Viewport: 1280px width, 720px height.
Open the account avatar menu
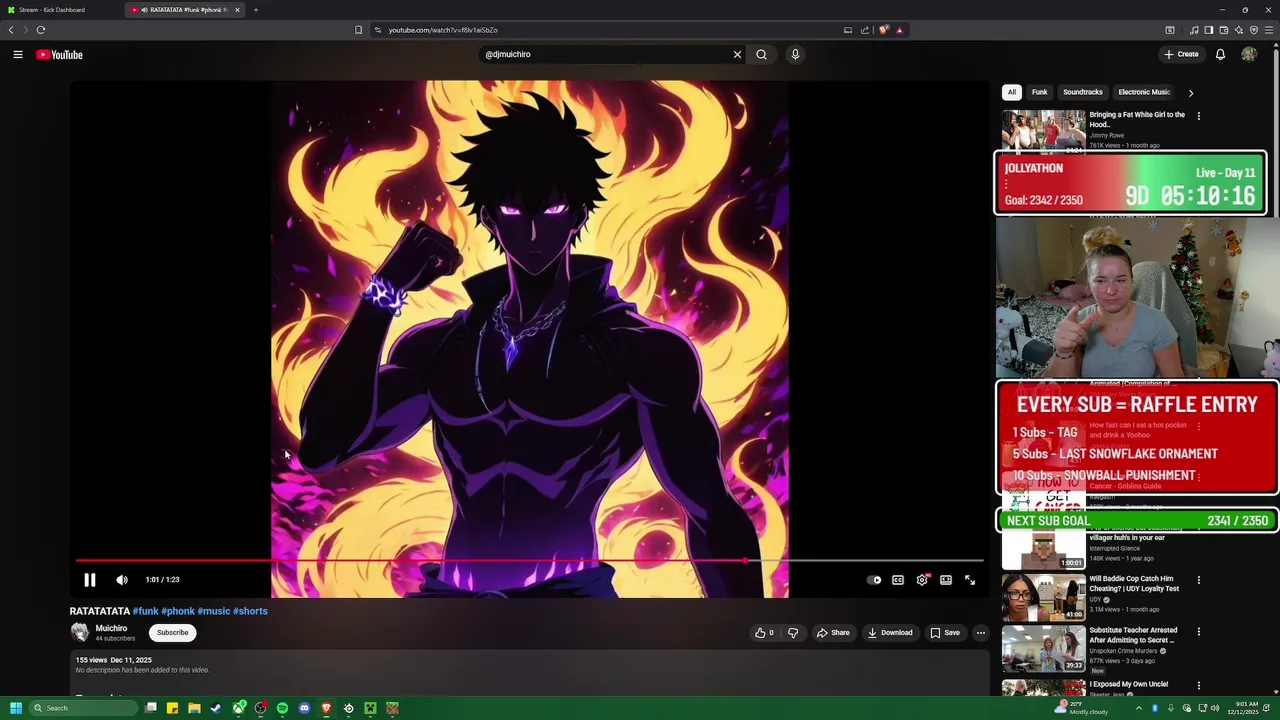point(1249,54)
